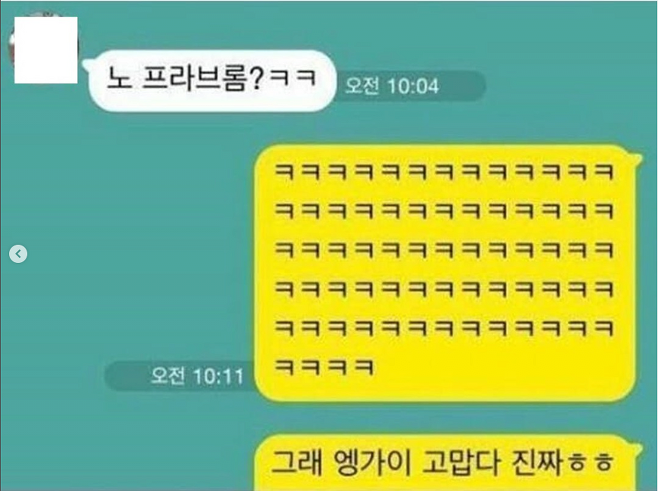Click the pointed tail of the white bubble
Screen dimensions: 658x491
pos(87,63)
